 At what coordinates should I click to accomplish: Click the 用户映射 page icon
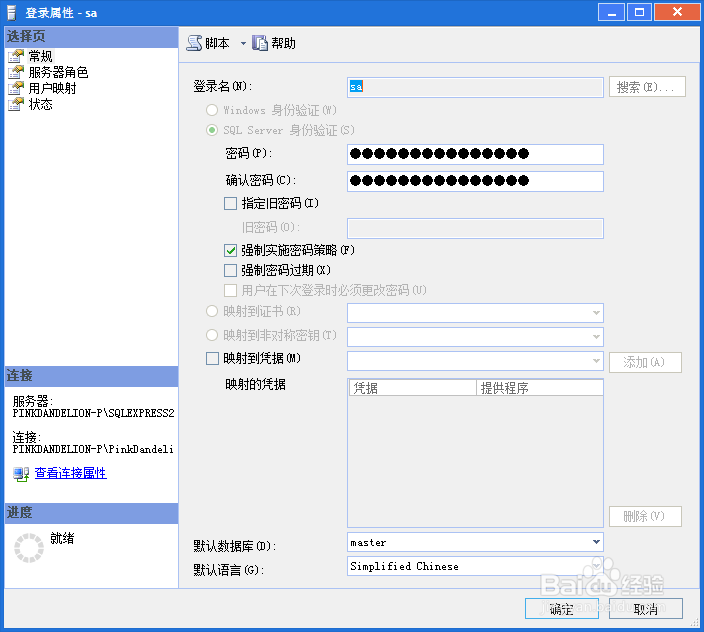click(16, 88)
